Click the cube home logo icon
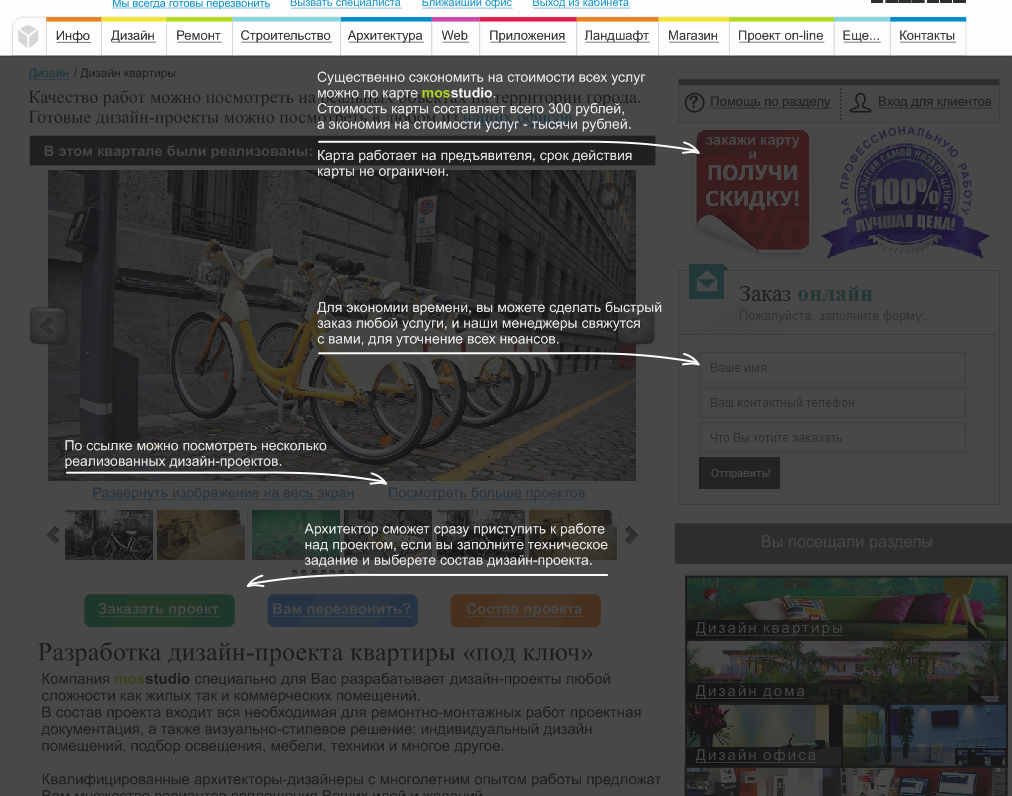The image size is (1012, 796). click(x=28, y=36)
